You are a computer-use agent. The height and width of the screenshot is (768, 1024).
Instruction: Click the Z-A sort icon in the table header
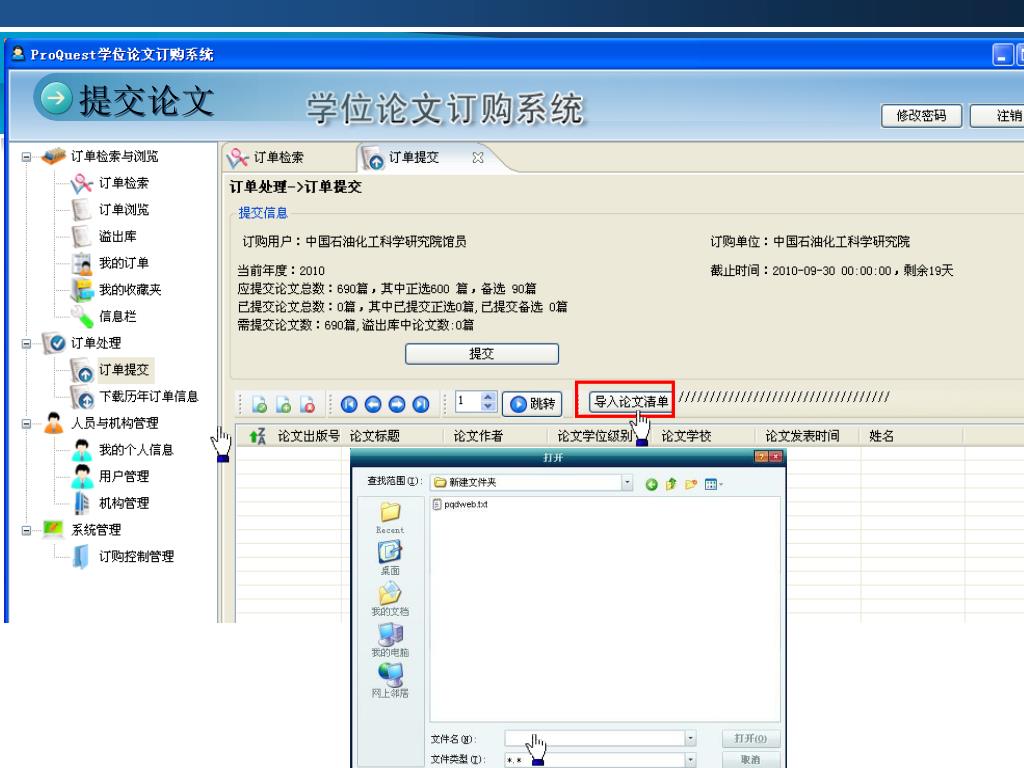pyautogui.click(x=258, y=436)
